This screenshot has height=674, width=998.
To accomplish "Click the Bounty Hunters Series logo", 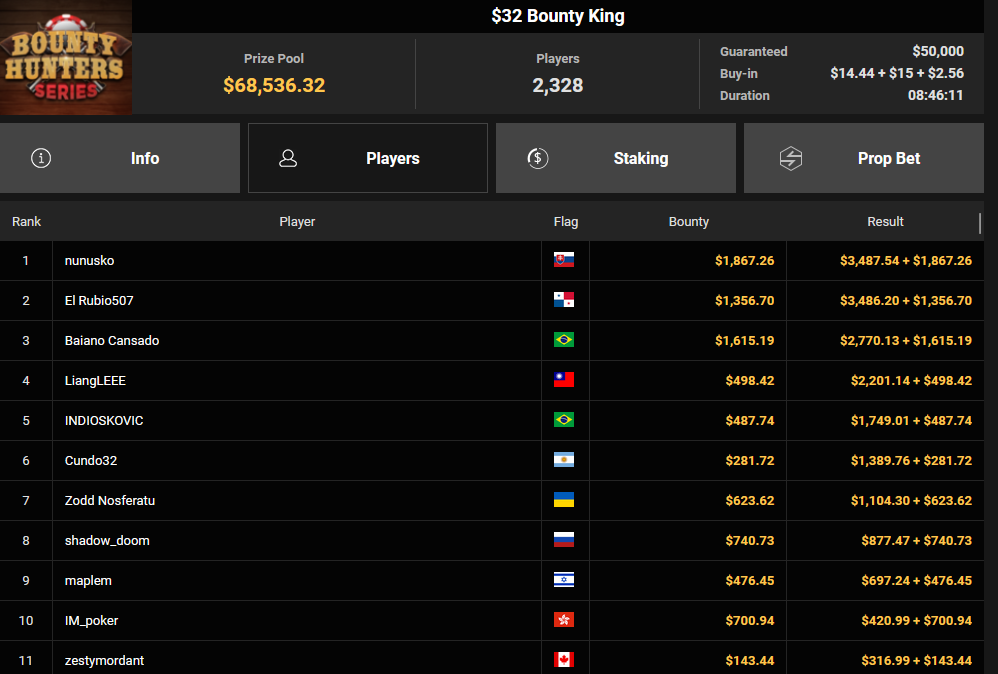I will [x=65, y=57].
